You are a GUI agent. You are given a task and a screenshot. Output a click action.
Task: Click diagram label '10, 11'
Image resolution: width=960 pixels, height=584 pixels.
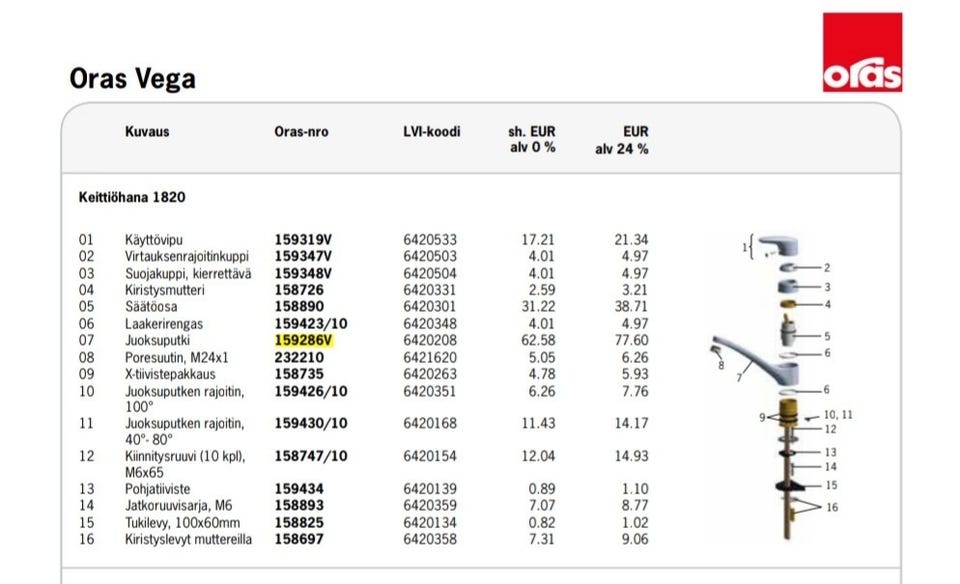[838, 415]
